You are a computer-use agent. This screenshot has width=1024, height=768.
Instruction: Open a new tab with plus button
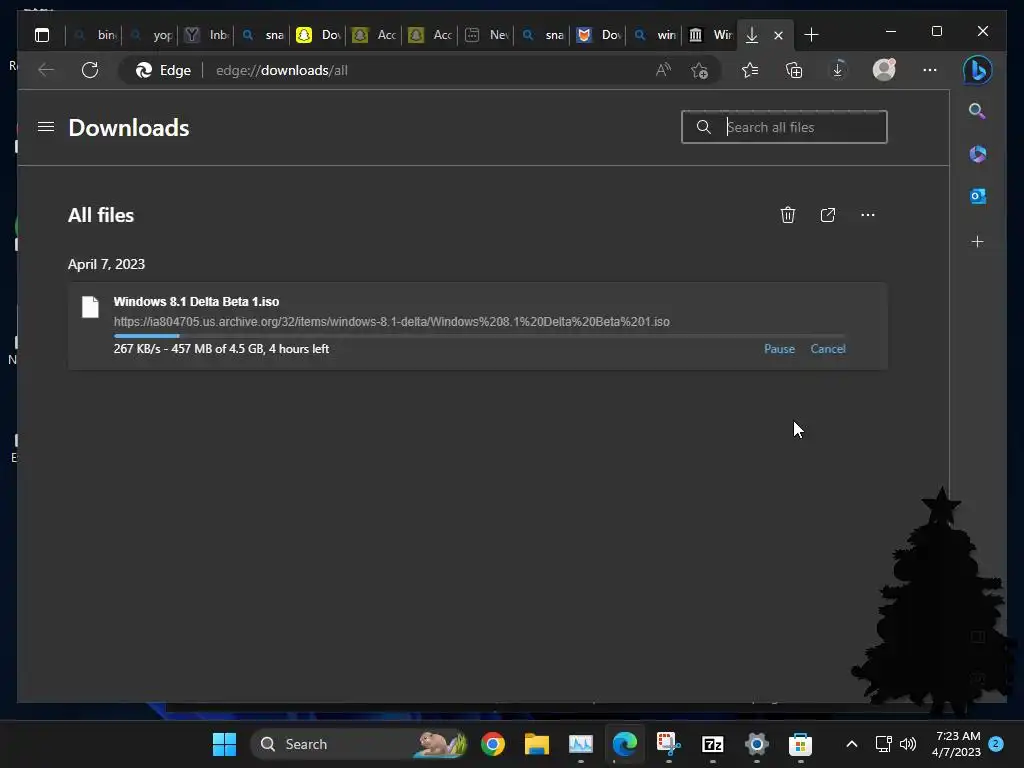point(811,35)
